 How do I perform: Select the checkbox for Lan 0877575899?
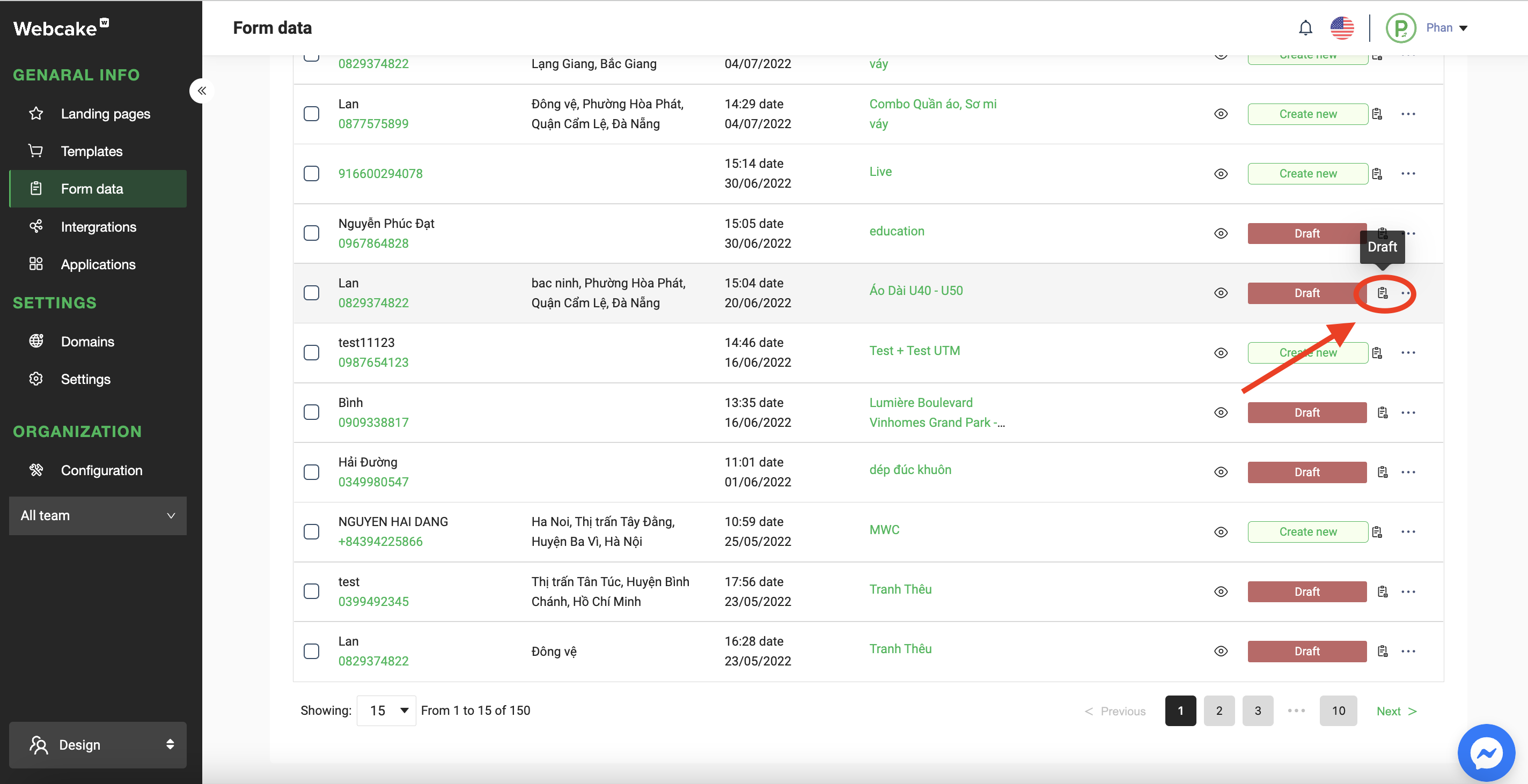click(311, 114)
